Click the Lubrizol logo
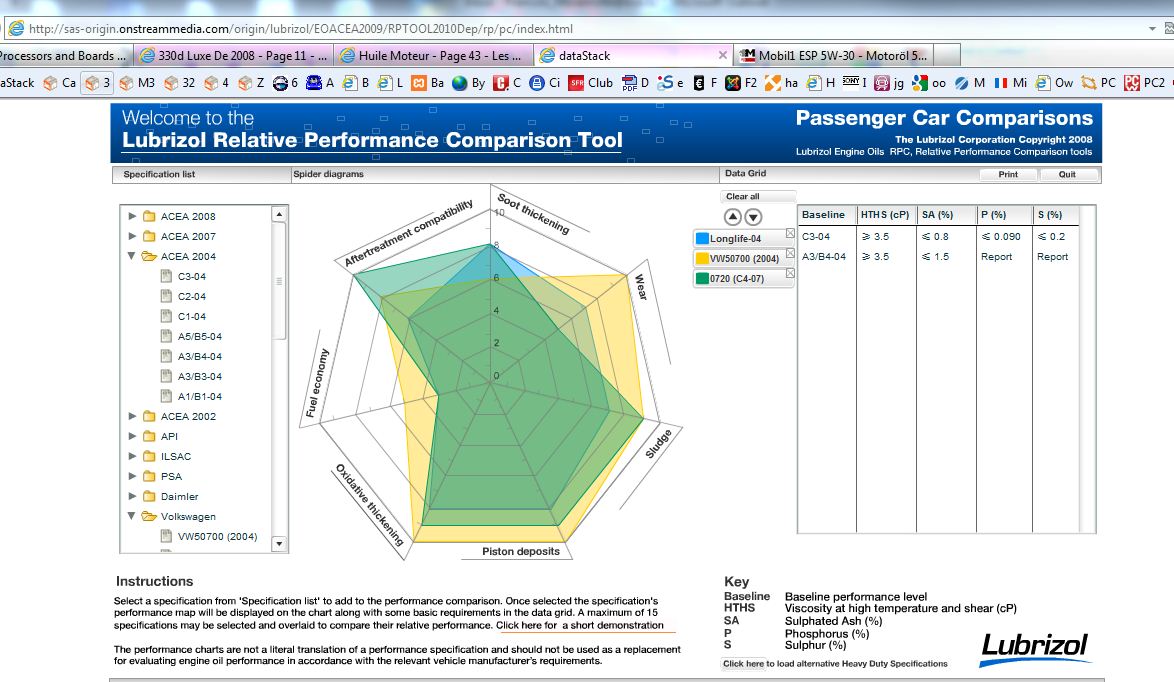1174x682 pixels. [x=1034, y=648]
